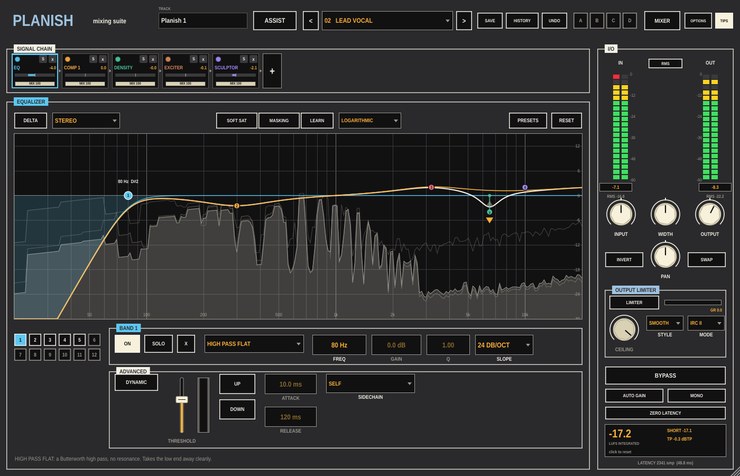Open the LEAD VOCAL track dropdown
This screenshot has height=476, width=740.
pyautogui.click(x=387, y=21)
